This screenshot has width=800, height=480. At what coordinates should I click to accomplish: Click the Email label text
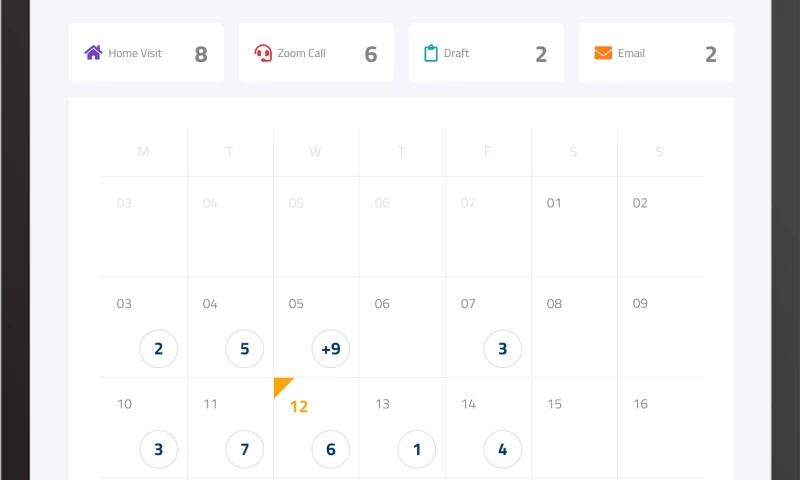coord(631,53)
